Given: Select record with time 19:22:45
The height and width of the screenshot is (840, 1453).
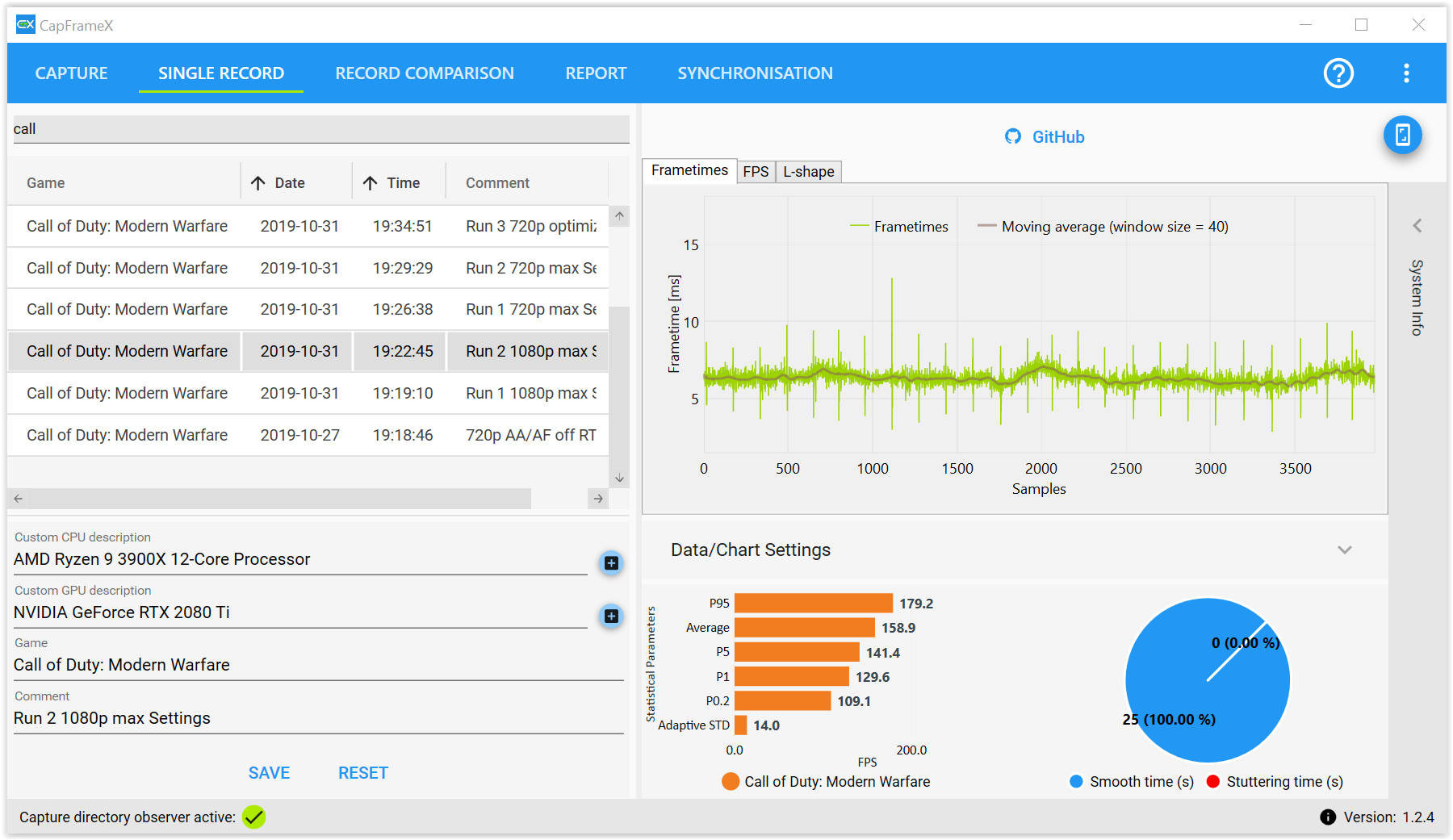Looking at the screenshot, I should [308, 352].
